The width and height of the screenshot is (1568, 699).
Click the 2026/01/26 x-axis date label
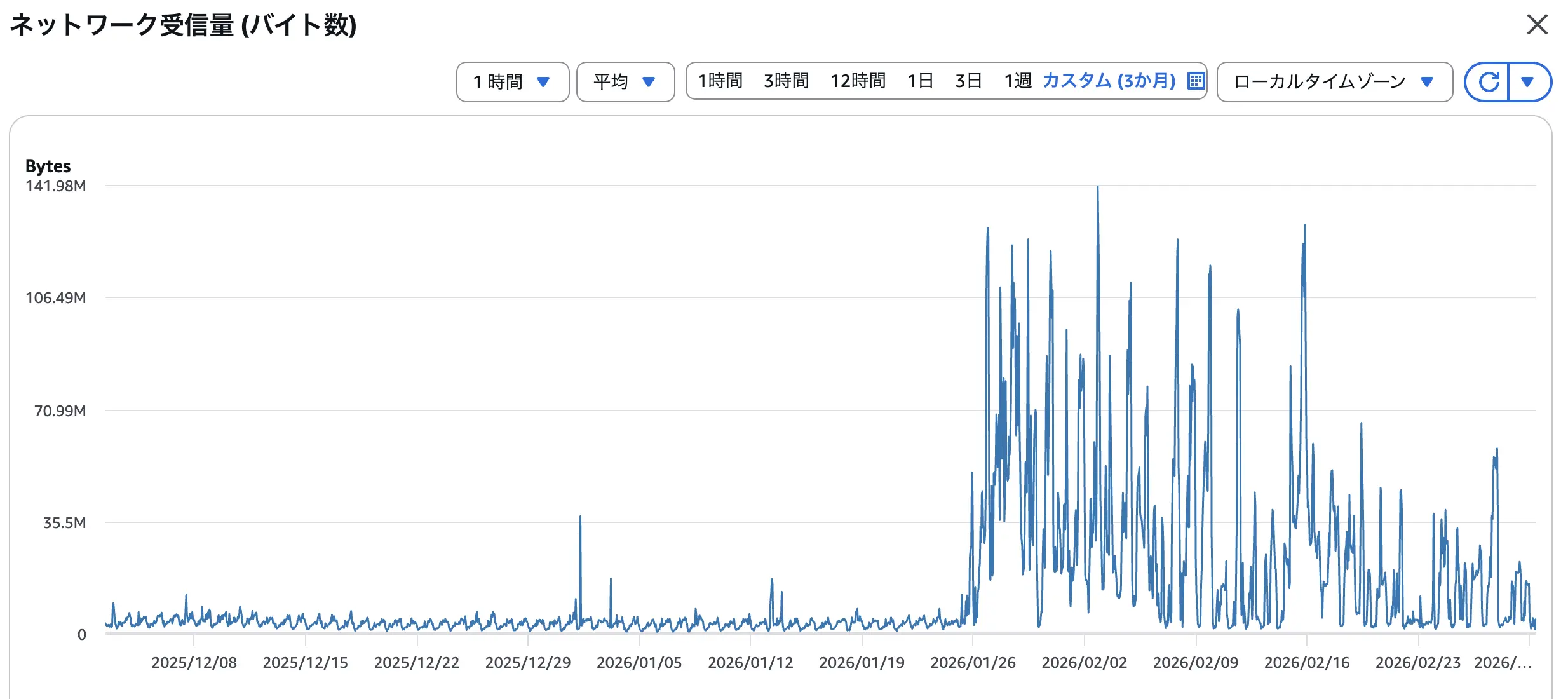(x=973, y=663)
